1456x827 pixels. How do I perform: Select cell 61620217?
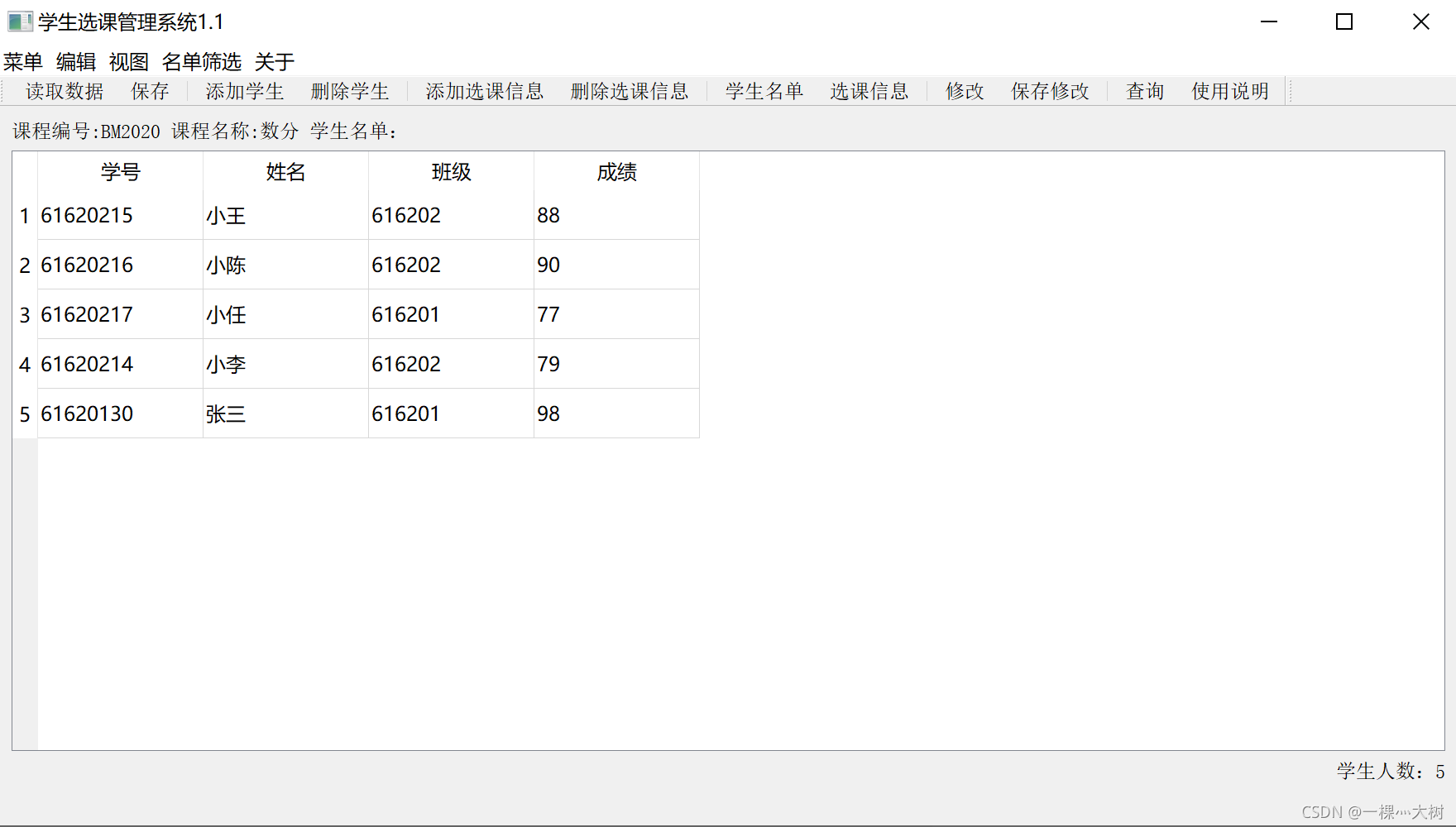click(x=121, y=314)
